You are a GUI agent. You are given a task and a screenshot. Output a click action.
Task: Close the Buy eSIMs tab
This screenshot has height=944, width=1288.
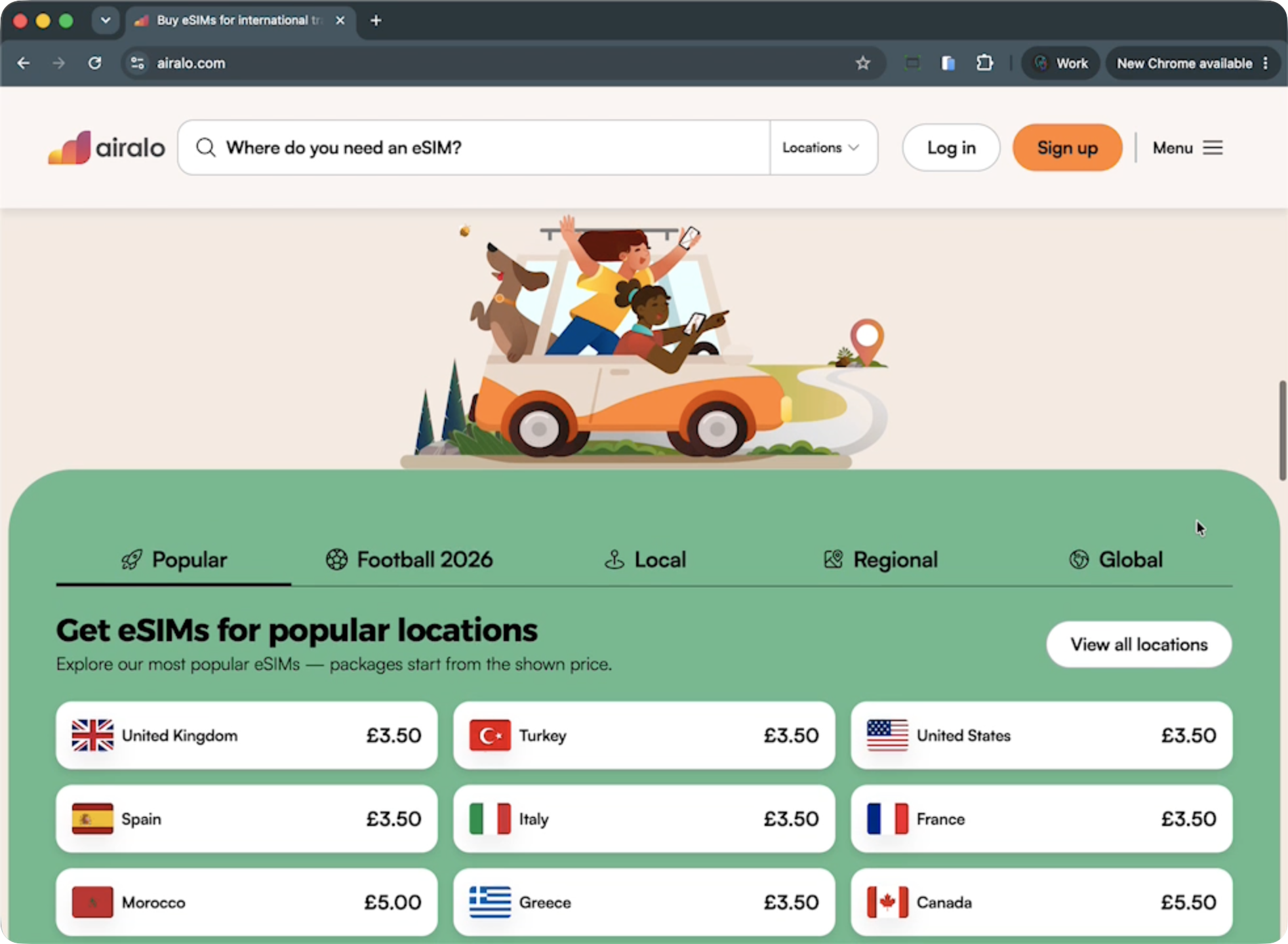(340, 20)
